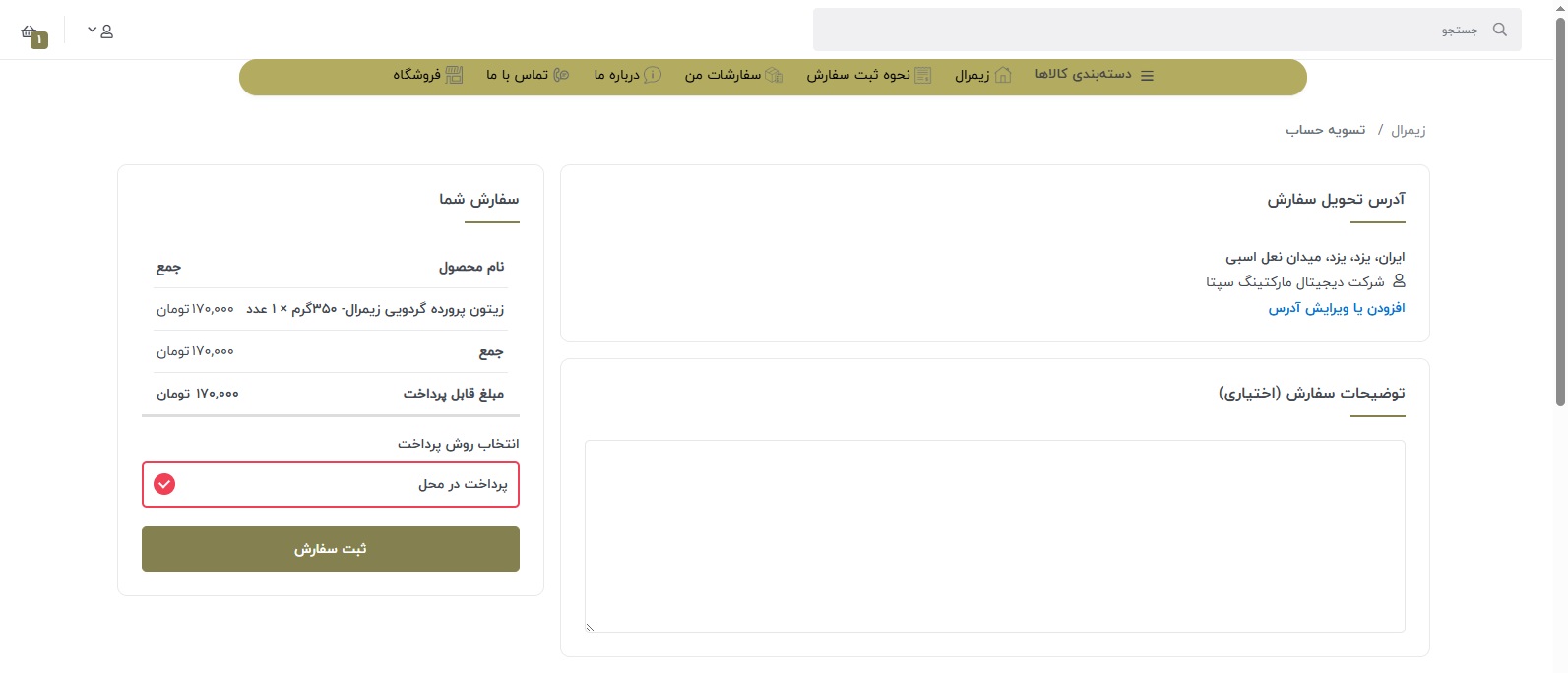This screenshot has height=673, width=1568.
Task: Click the document icon beside نحوه ثبت سفارش
Action: [x=922, y=76]
